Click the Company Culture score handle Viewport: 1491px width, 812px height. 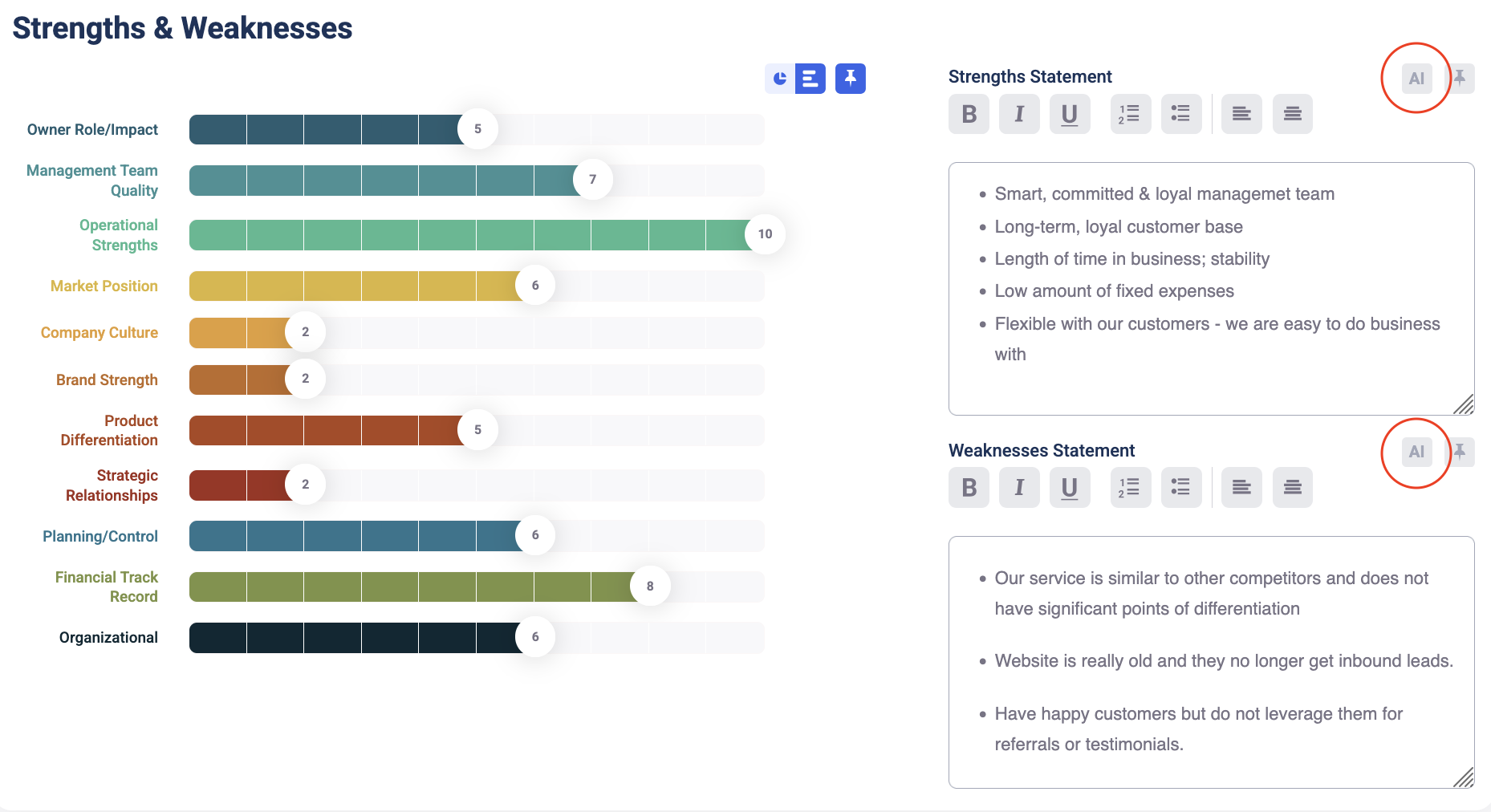pos(305,332)
